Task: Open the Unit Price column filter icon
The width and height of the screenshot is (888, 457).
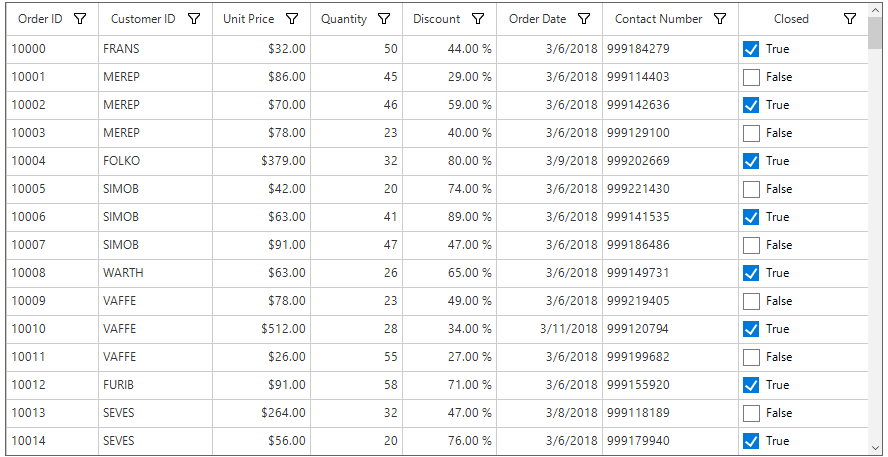Action: (x=292, y=19)
